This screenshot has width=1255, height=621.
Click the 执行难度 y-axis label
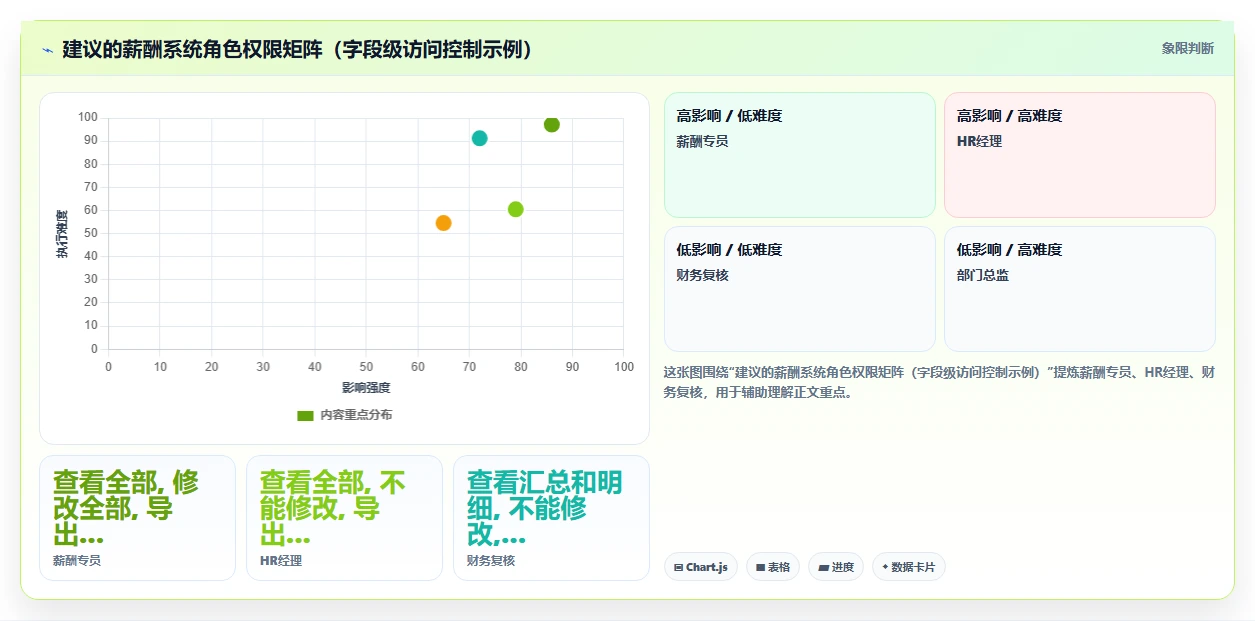pos(62,234)
